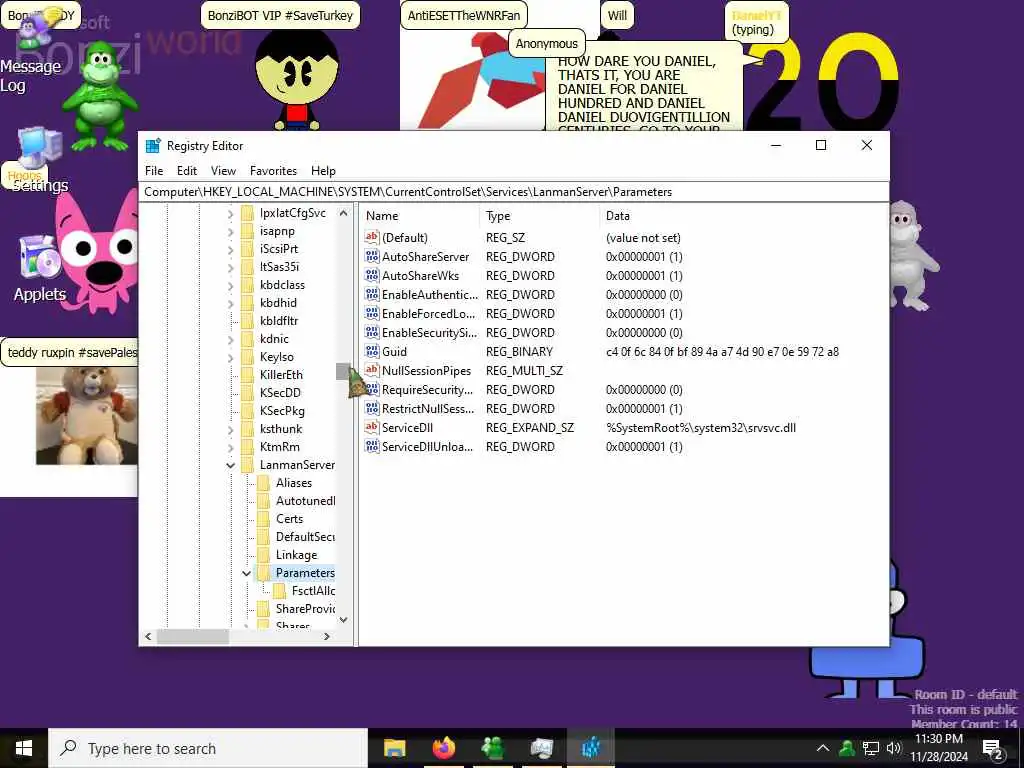Click the Data column header
This screenshot has width=1024, height=768.
pyautogui.click(x=743, y=216)
